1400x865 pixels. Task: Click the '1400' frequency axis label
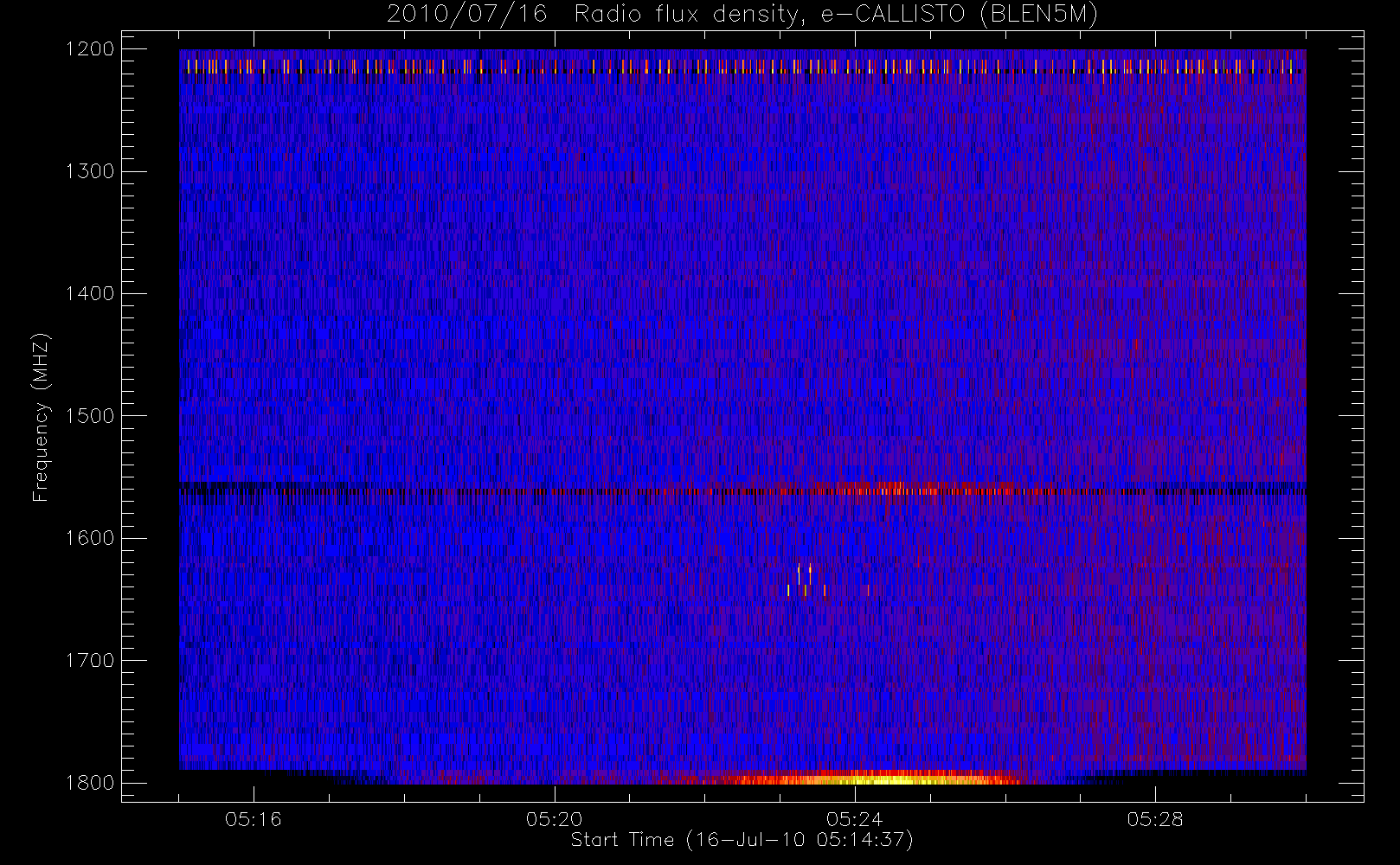90,293
